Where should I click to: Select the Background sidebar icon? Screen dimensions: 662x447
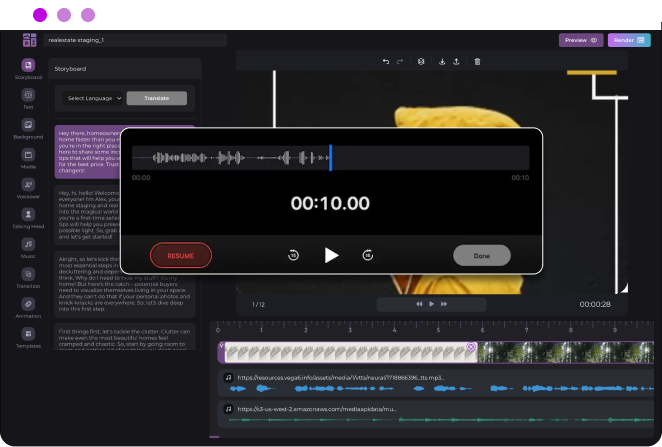coord(28,125)
